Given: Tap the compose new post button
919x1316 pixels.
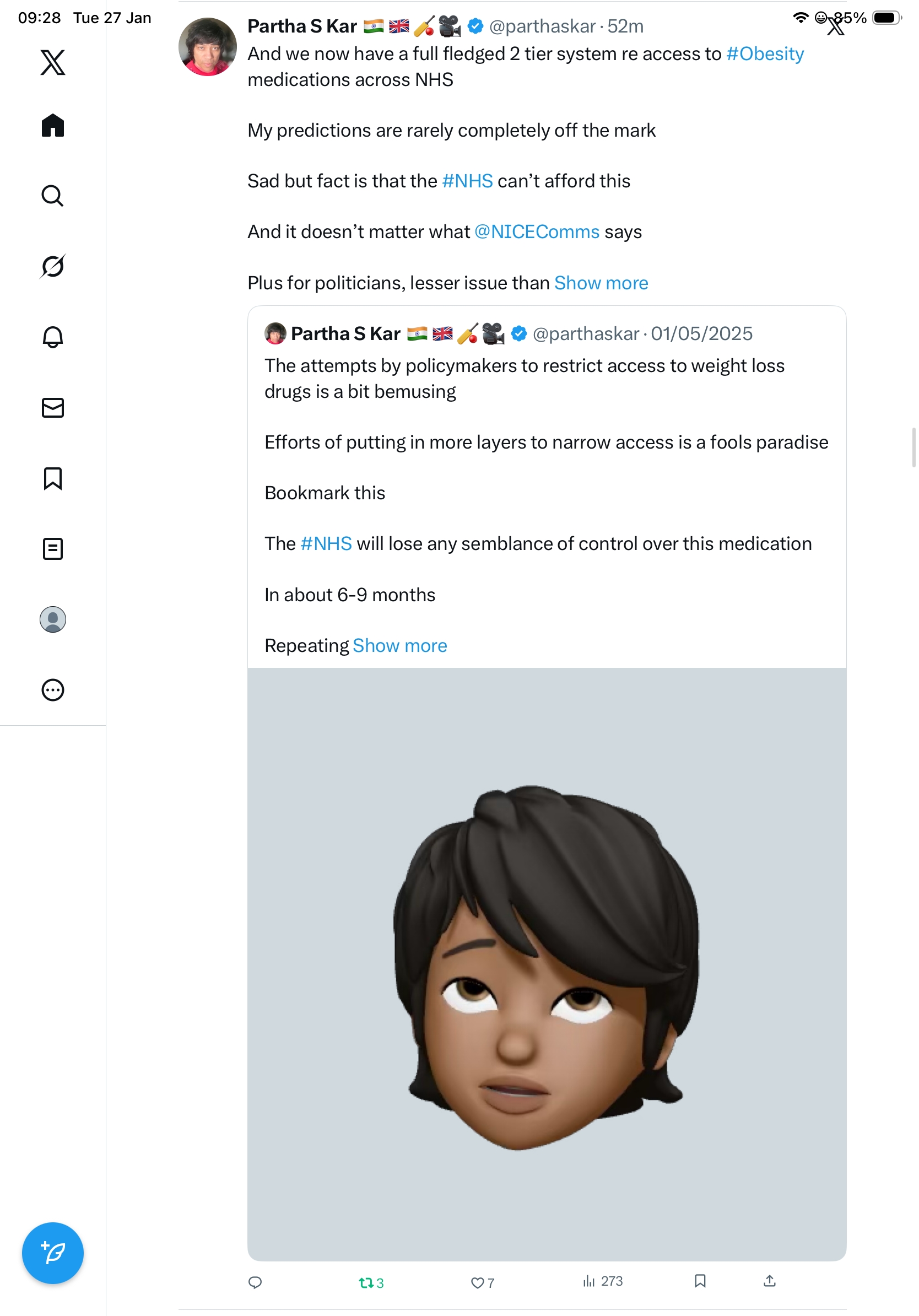Looking at the screenshot, I should pos(53,1253).
